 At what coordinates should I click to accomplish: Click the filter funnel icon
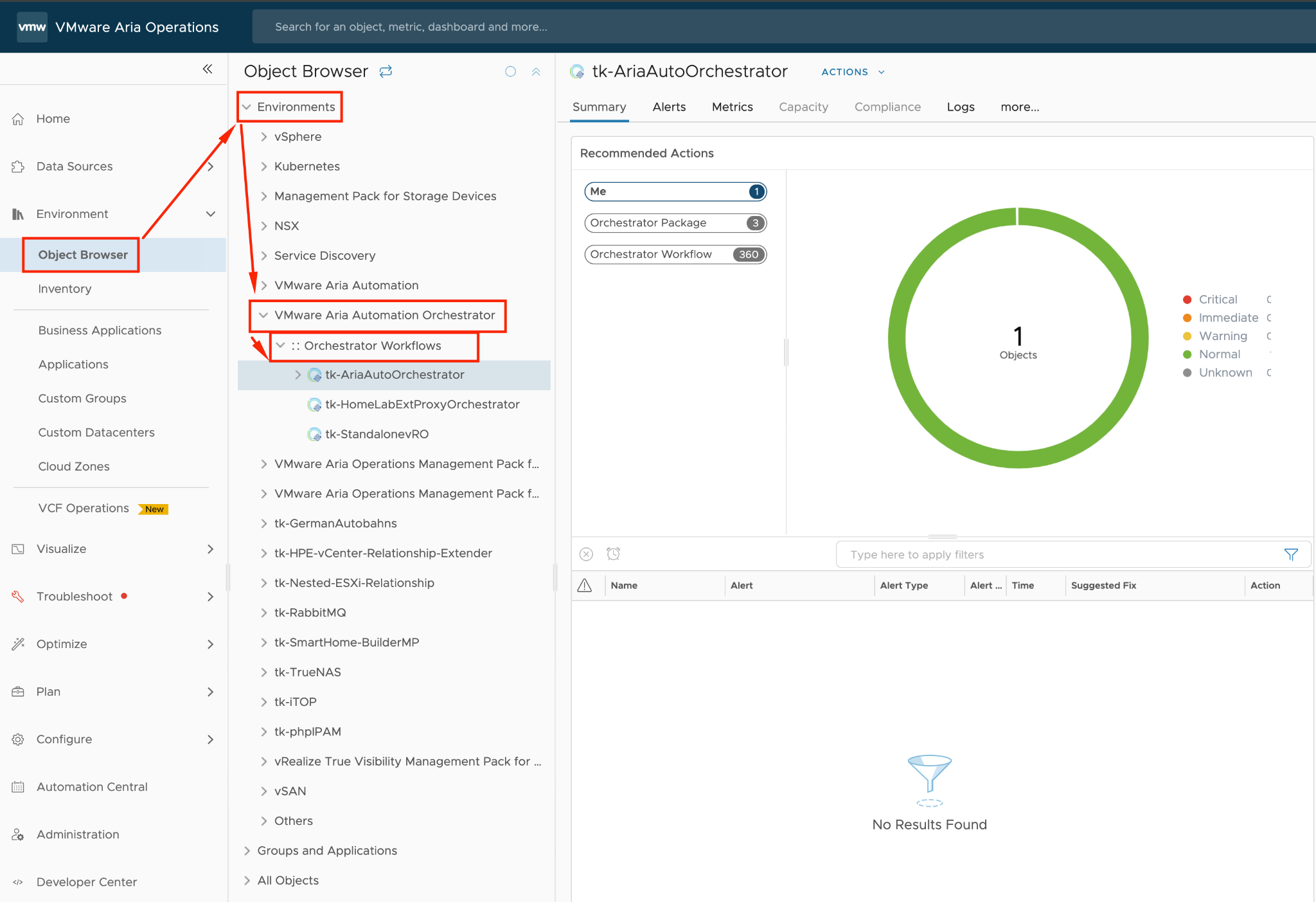tap(1291, 554)
